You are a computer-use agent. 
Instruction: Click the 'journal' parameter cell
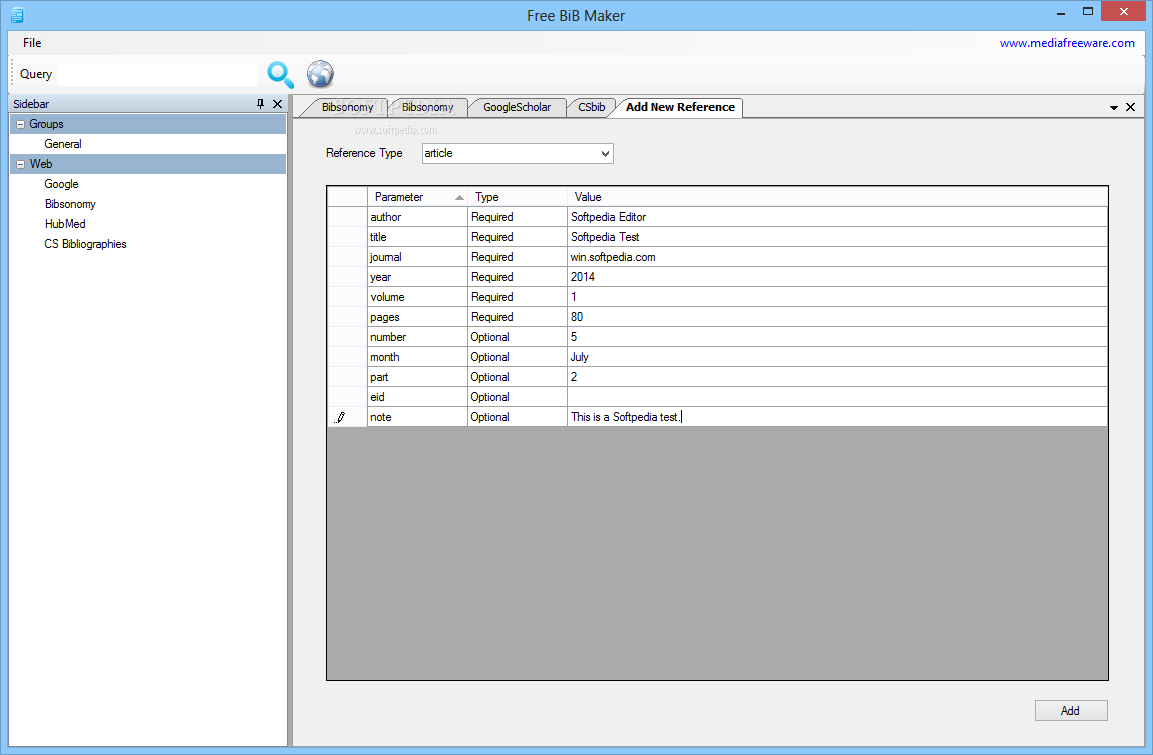click(417, 257)
